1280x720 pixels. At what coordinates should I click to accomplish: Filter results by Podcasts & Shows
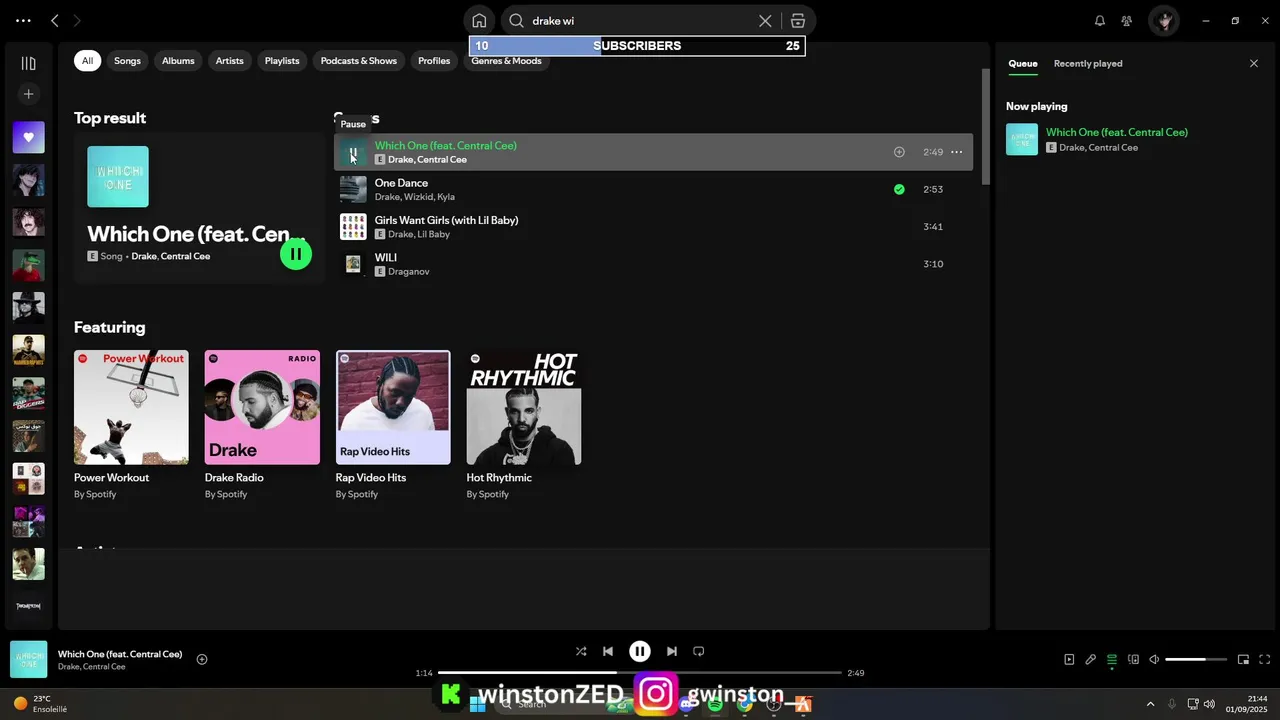[359, 61]
